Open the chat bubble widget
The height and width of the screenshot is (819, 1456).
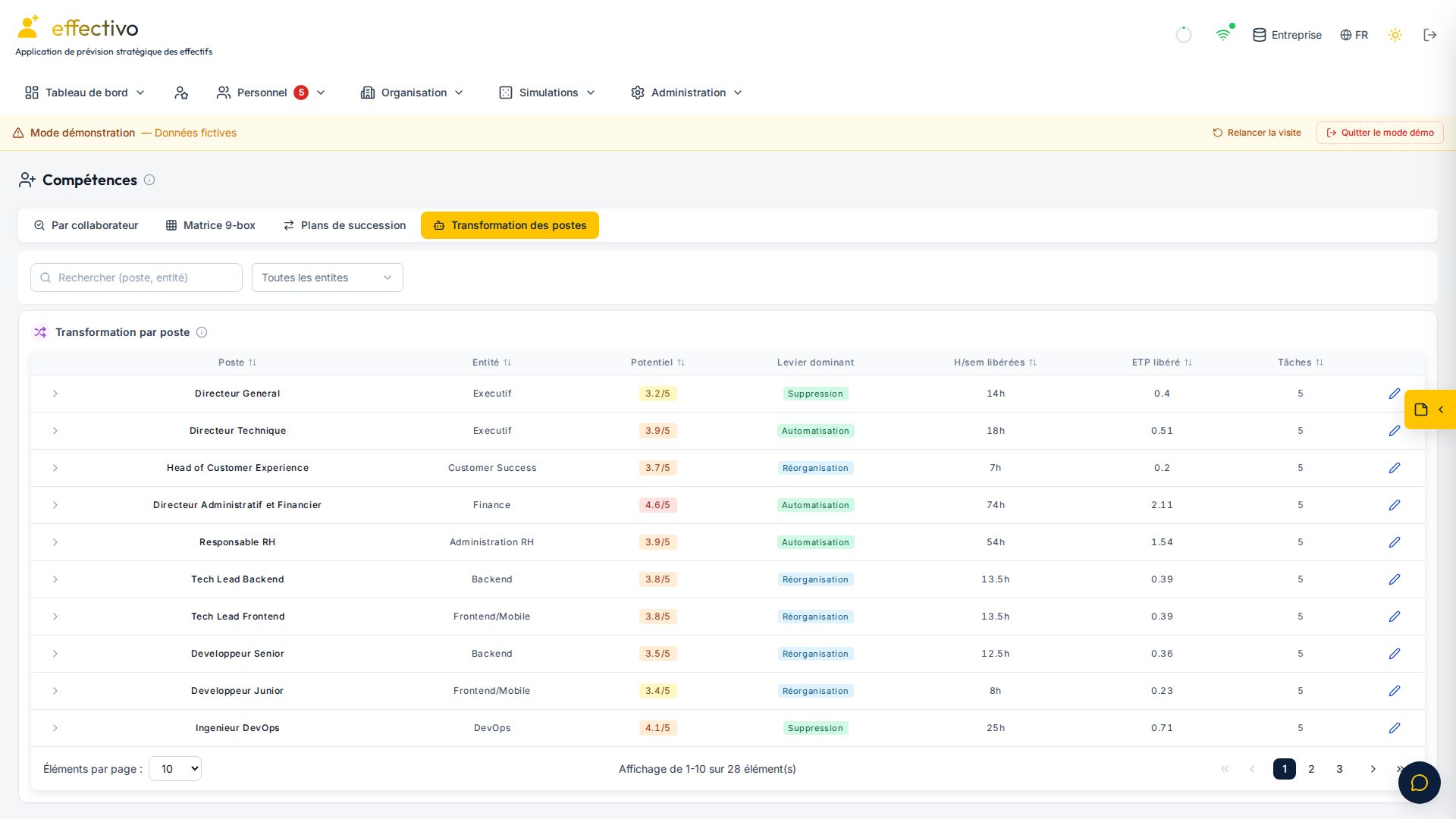click(x=1419, y=782)
